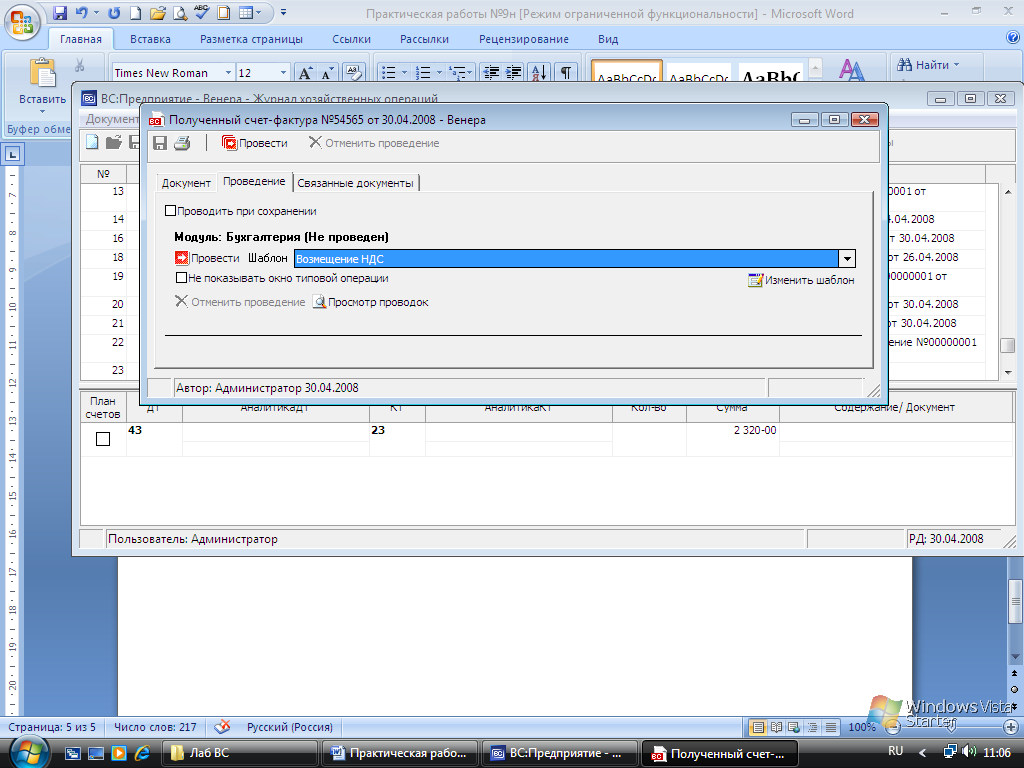Tick the План счетов row checkbox
The image size is (1024, 768).
(103, 439)
